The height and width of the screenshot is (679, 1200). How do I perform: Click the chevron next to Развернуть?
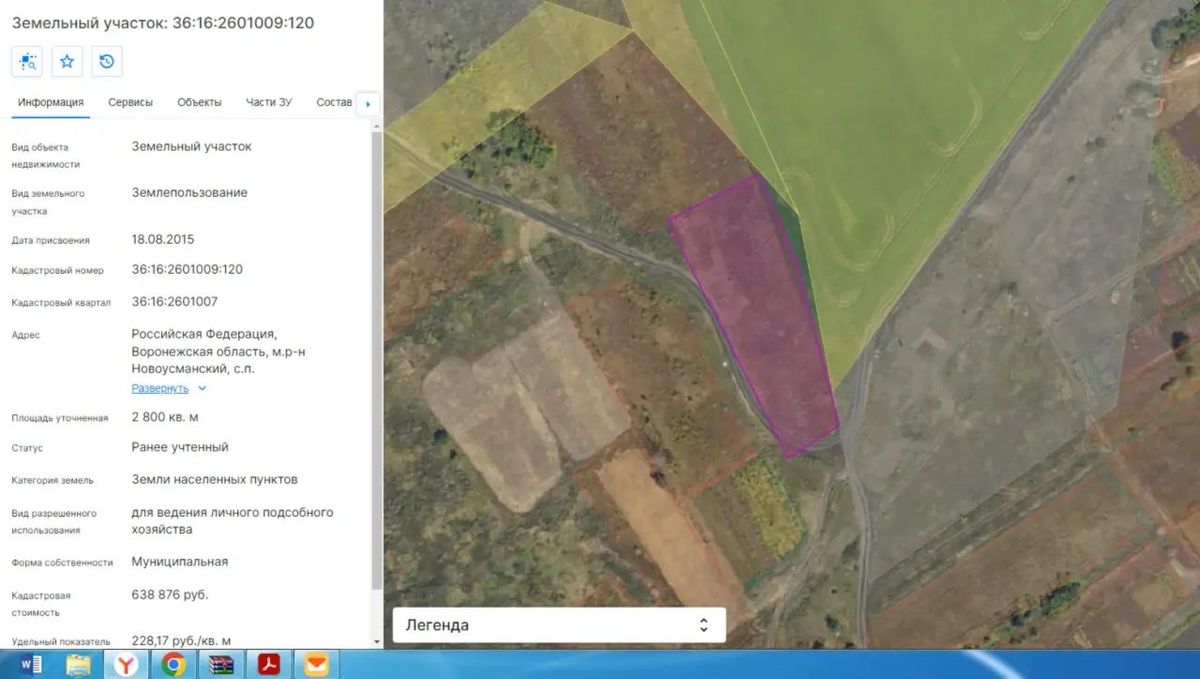[202, 388]
